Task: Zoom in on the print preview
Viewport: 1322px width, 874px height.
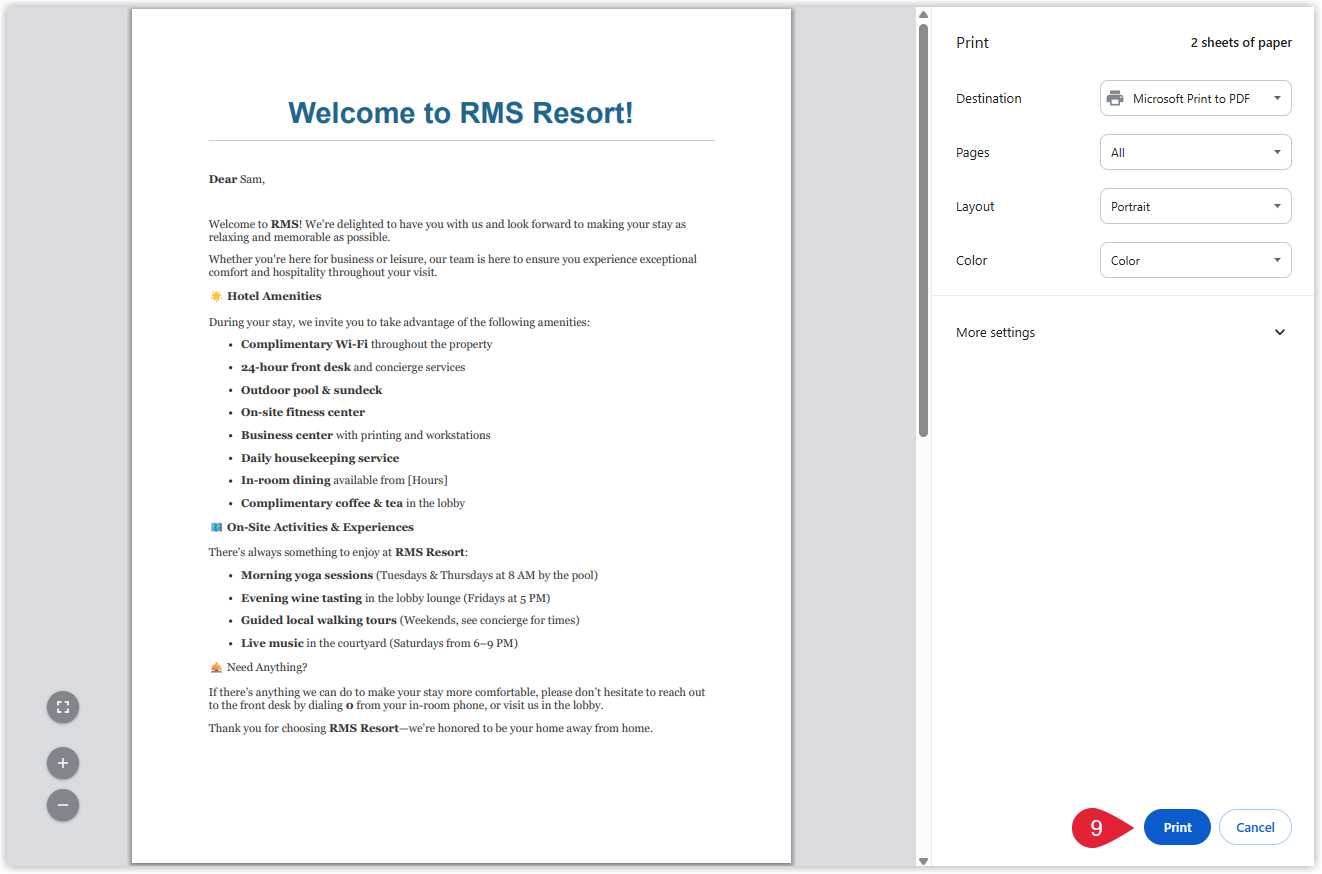Action: point(63,763)
